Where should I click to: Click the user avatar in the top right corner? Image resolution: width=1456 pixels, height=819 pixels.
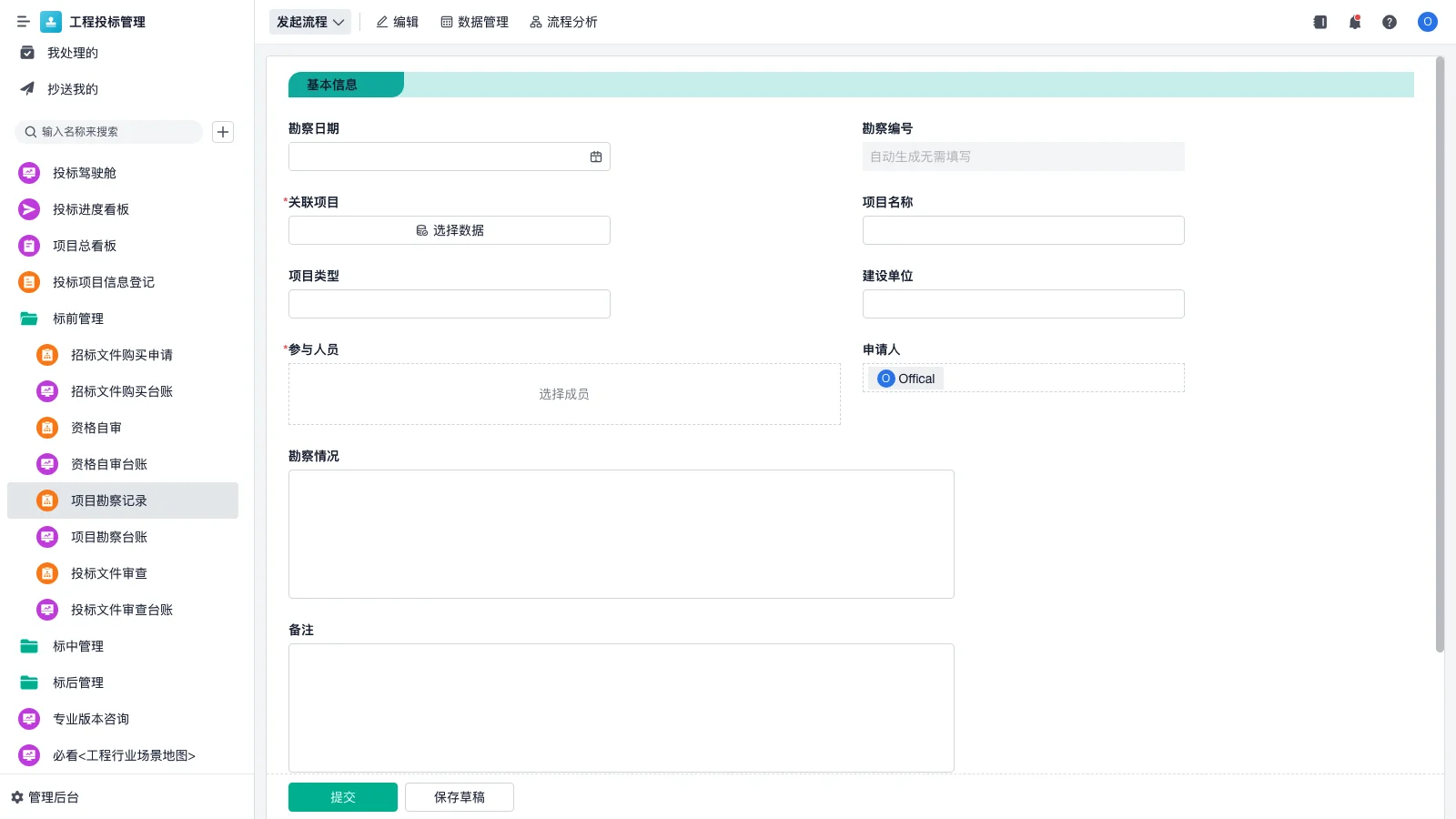[1426, 22]
